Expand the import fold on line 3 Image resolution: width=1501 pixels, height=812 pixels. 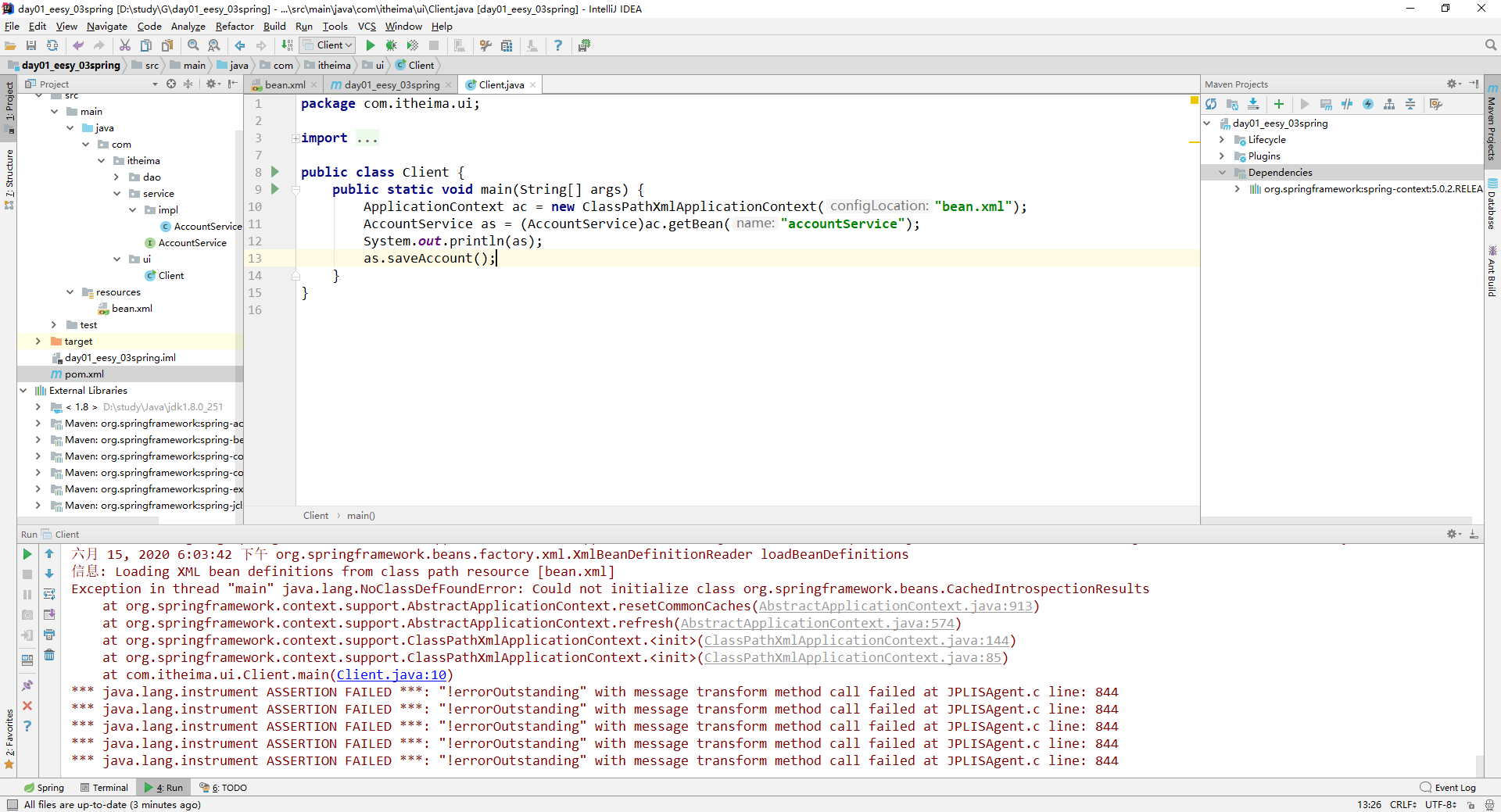[x=296, y=138]
